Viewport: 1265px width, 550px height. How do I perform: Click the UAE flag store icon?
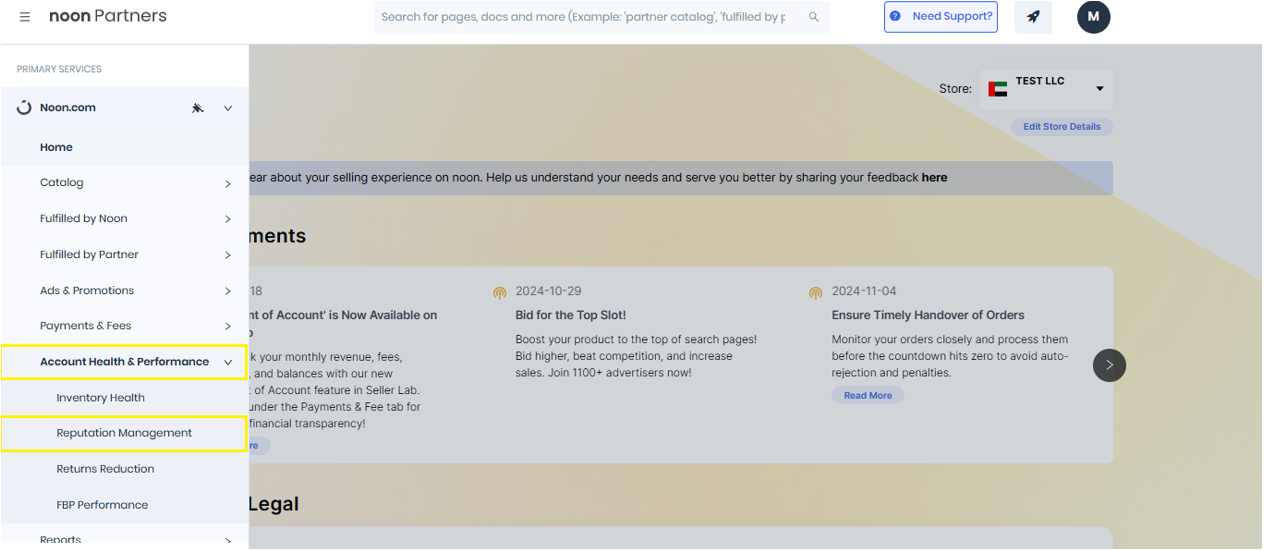[997, 89]
